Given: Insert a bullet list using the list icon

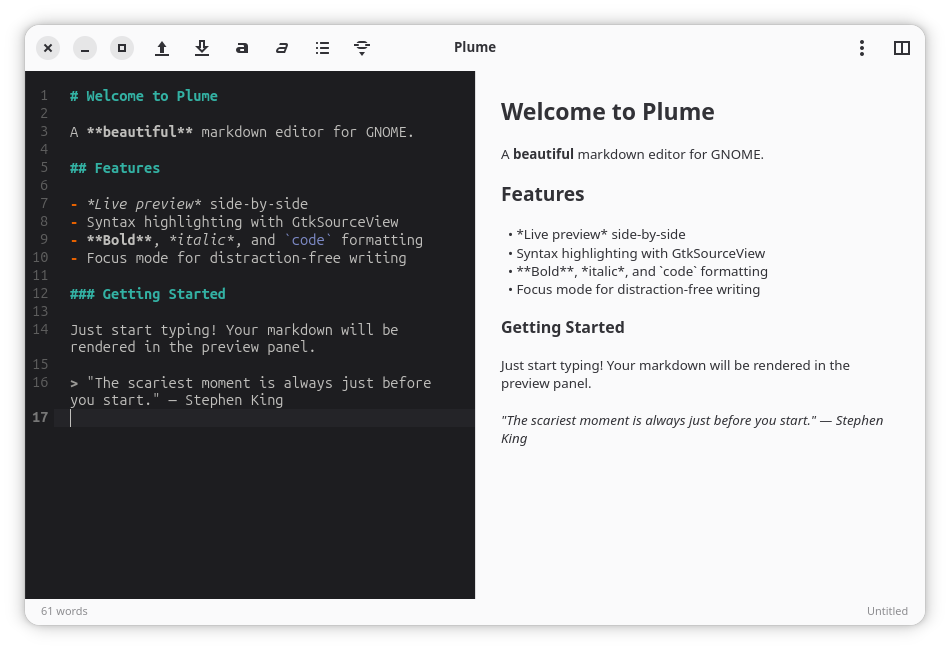Looking at the screenshot, I should (321, 47).
